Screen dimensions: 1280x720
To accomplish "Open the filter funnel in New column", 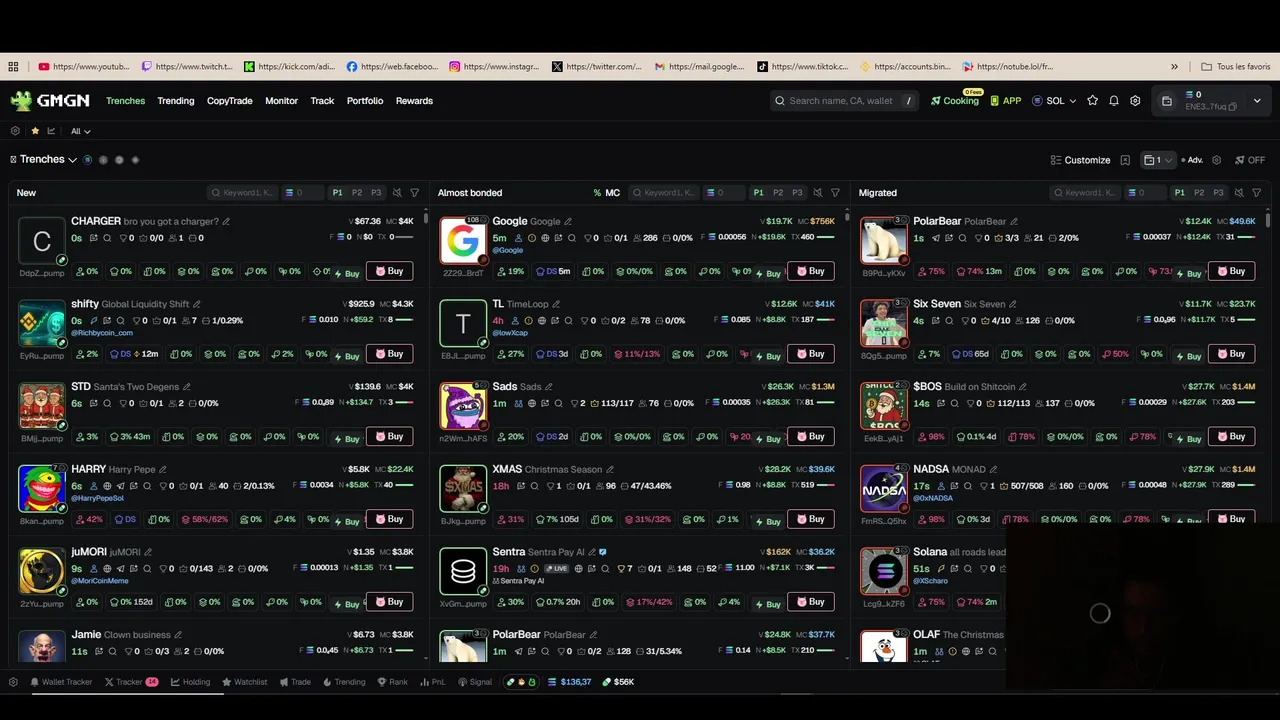I will pos(415,193).
